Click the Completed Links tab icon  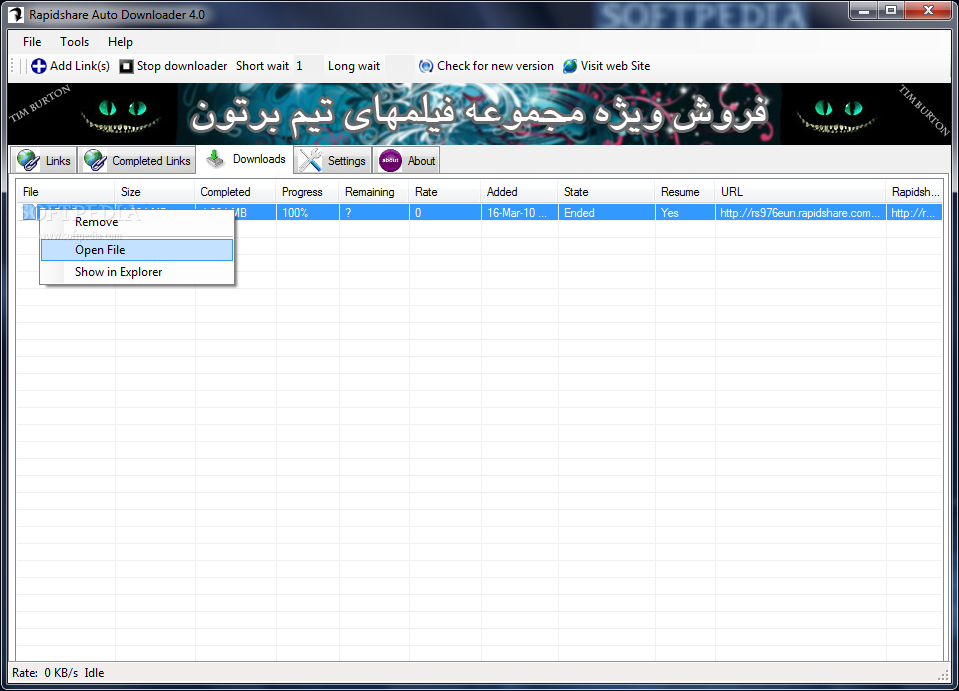tap(95, 160)
